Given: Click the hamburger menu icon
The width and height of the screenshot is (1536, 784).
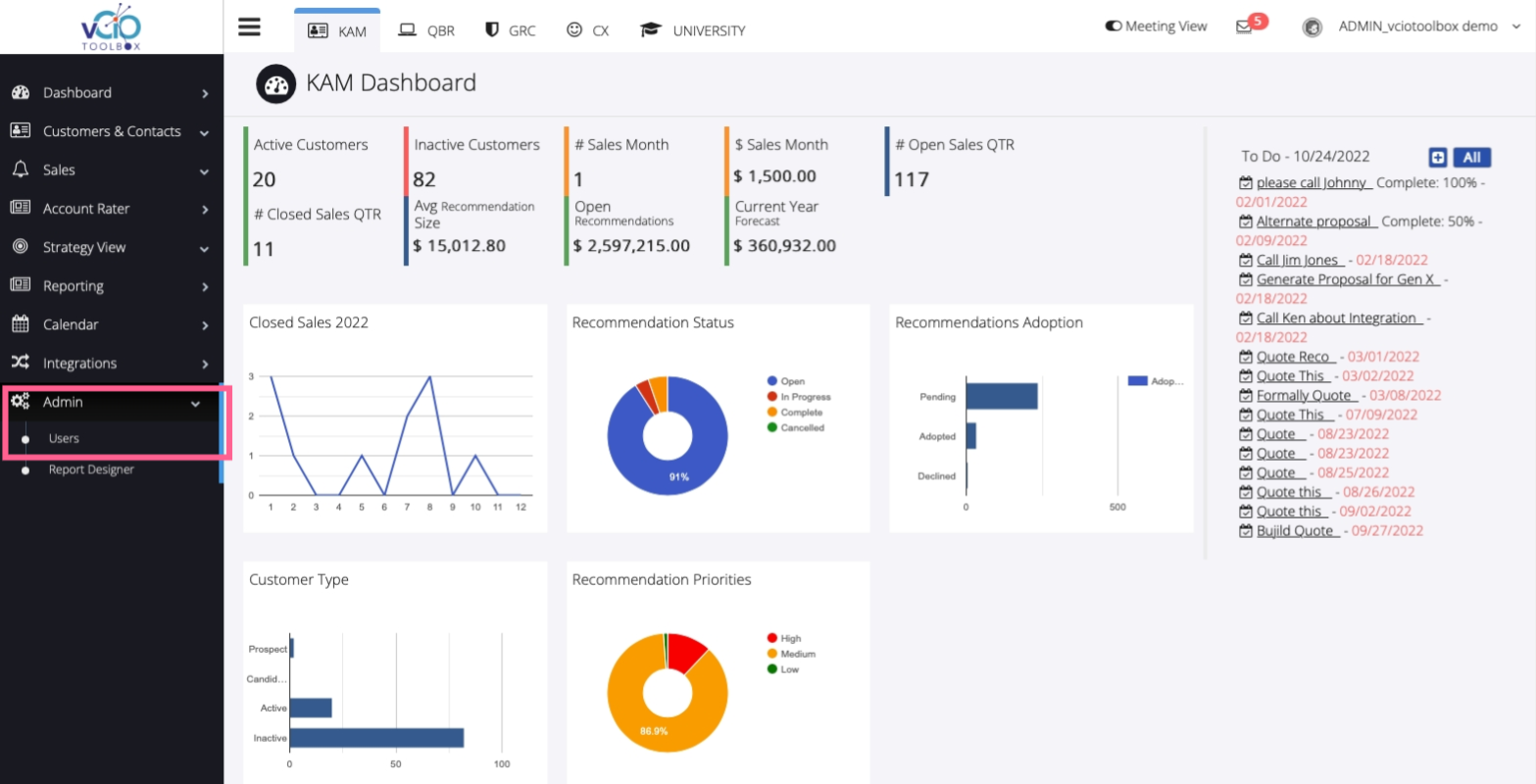Looking at the screenshot, I should 249,26.
